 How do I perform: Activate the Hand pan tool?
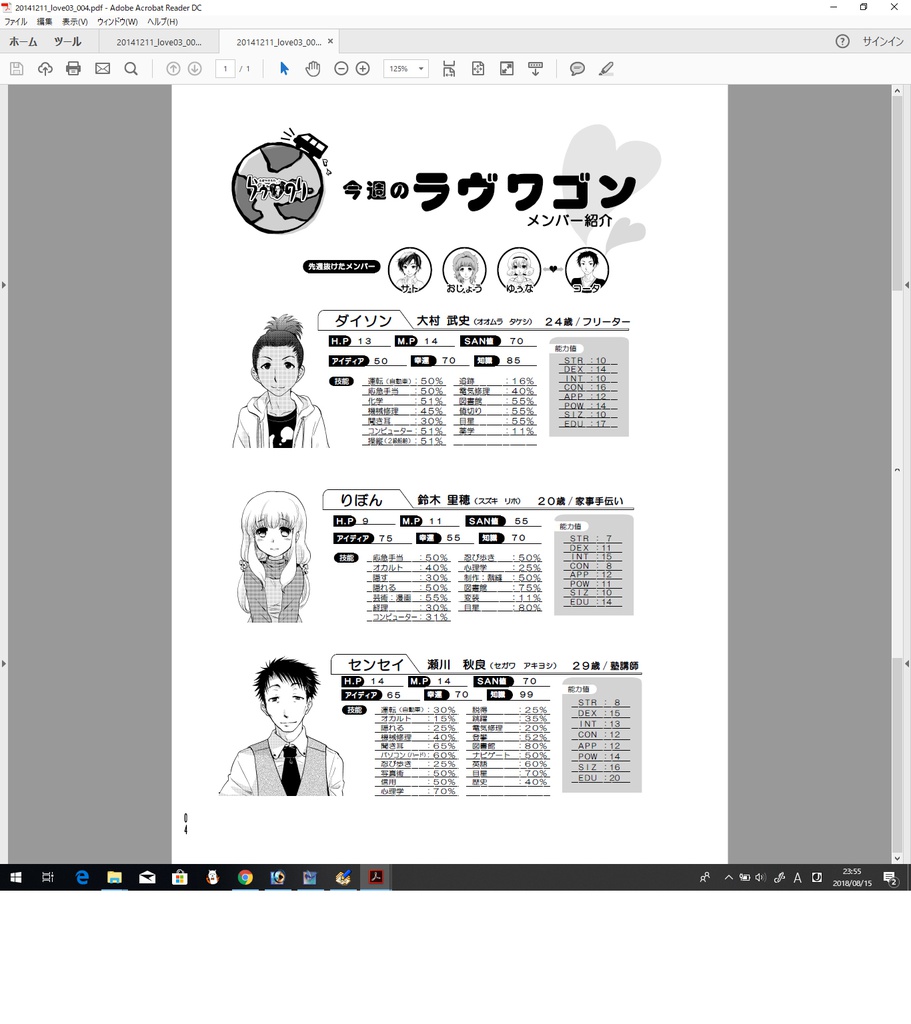[x=313, y=69]
